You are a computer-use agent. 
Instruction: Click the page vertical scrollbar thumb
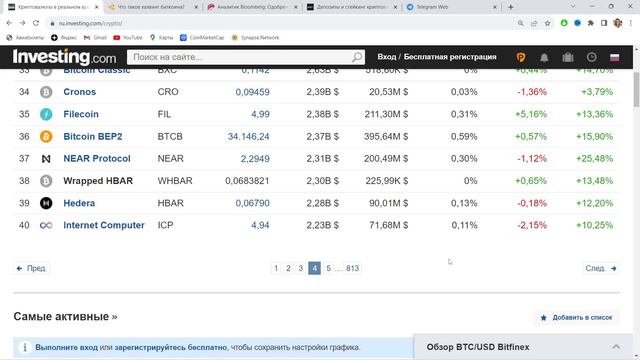tap(636, 89)
